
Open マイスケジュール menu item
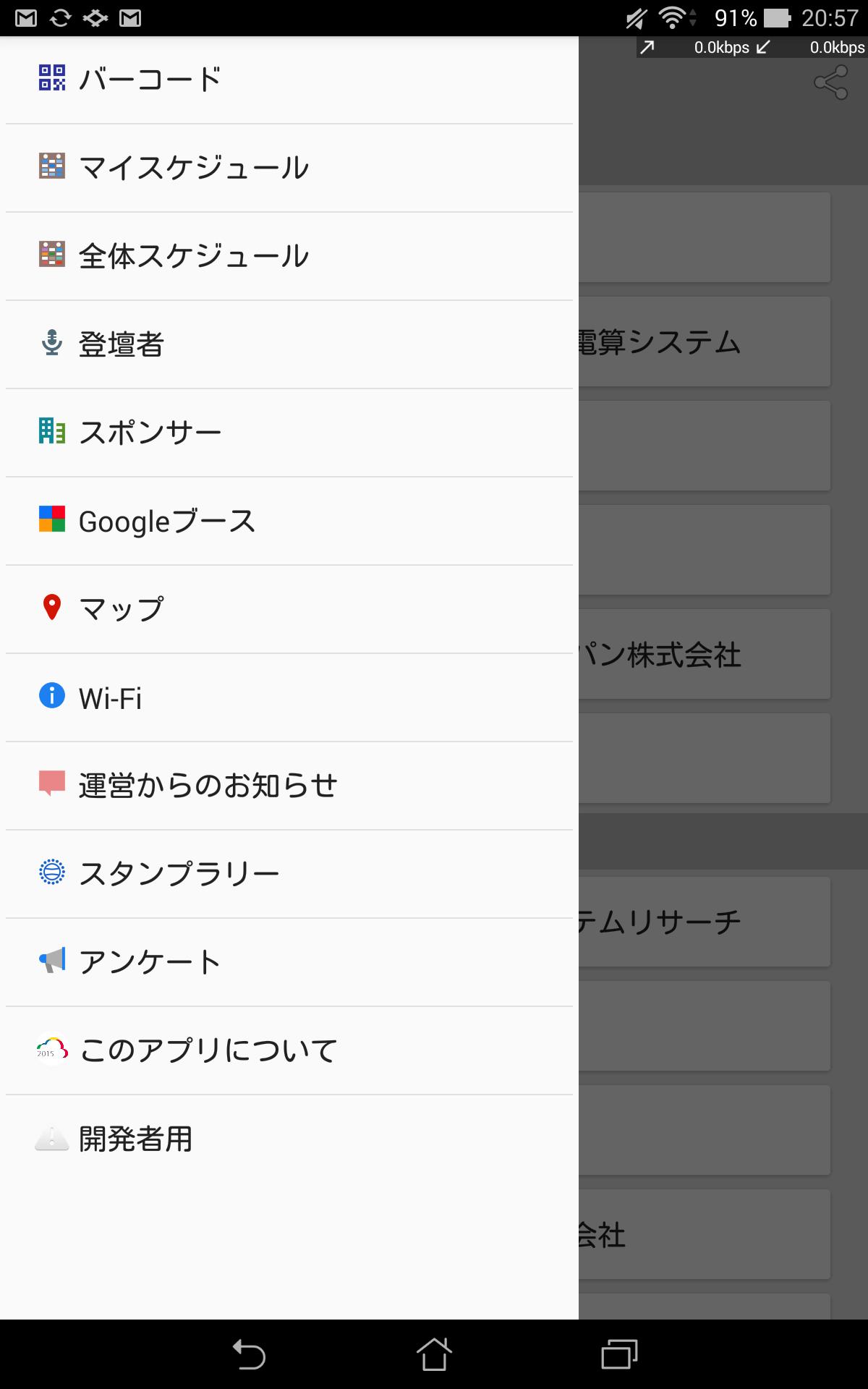click(x=194, y=168)
